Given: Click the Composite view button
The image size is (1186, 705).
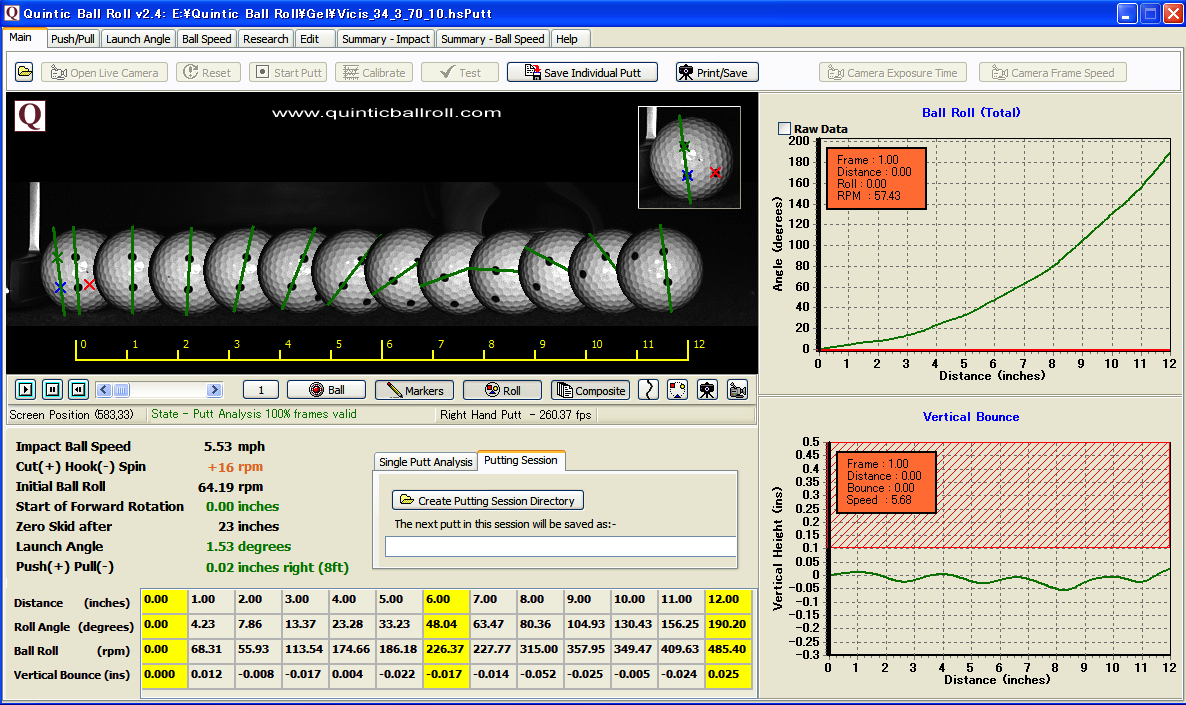Looking at the screenshot, I should coord(590,390).
